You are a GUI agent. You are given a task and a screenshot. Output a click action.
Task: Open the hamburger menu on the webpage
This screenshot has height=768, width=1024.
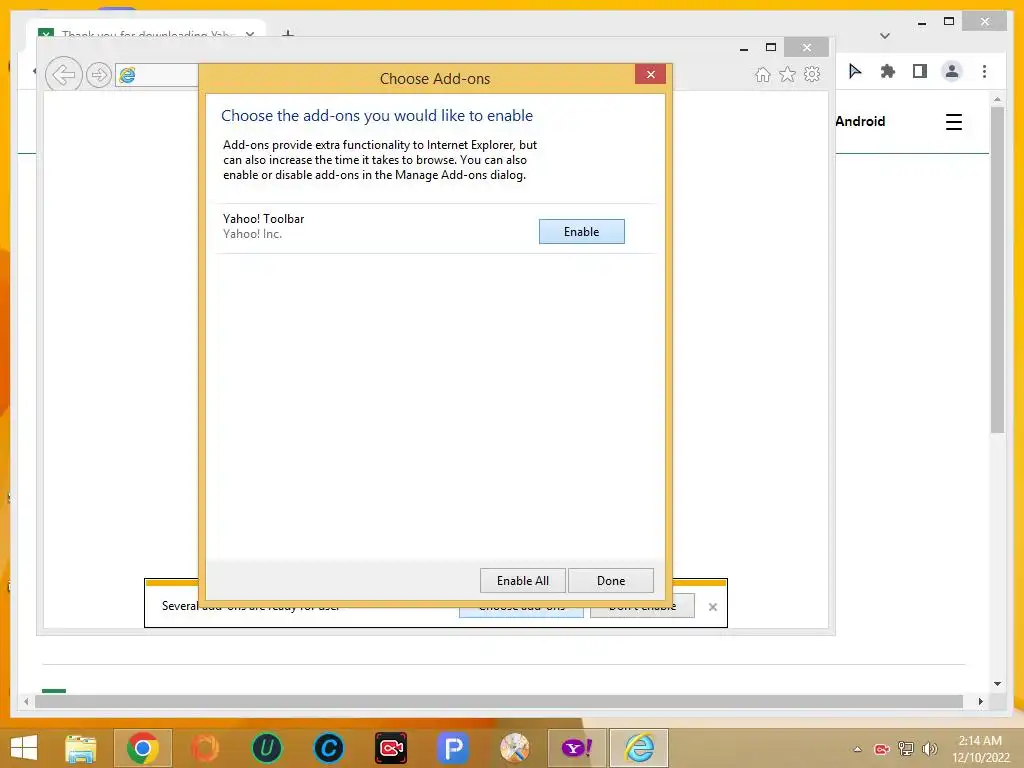coord(953,122)
